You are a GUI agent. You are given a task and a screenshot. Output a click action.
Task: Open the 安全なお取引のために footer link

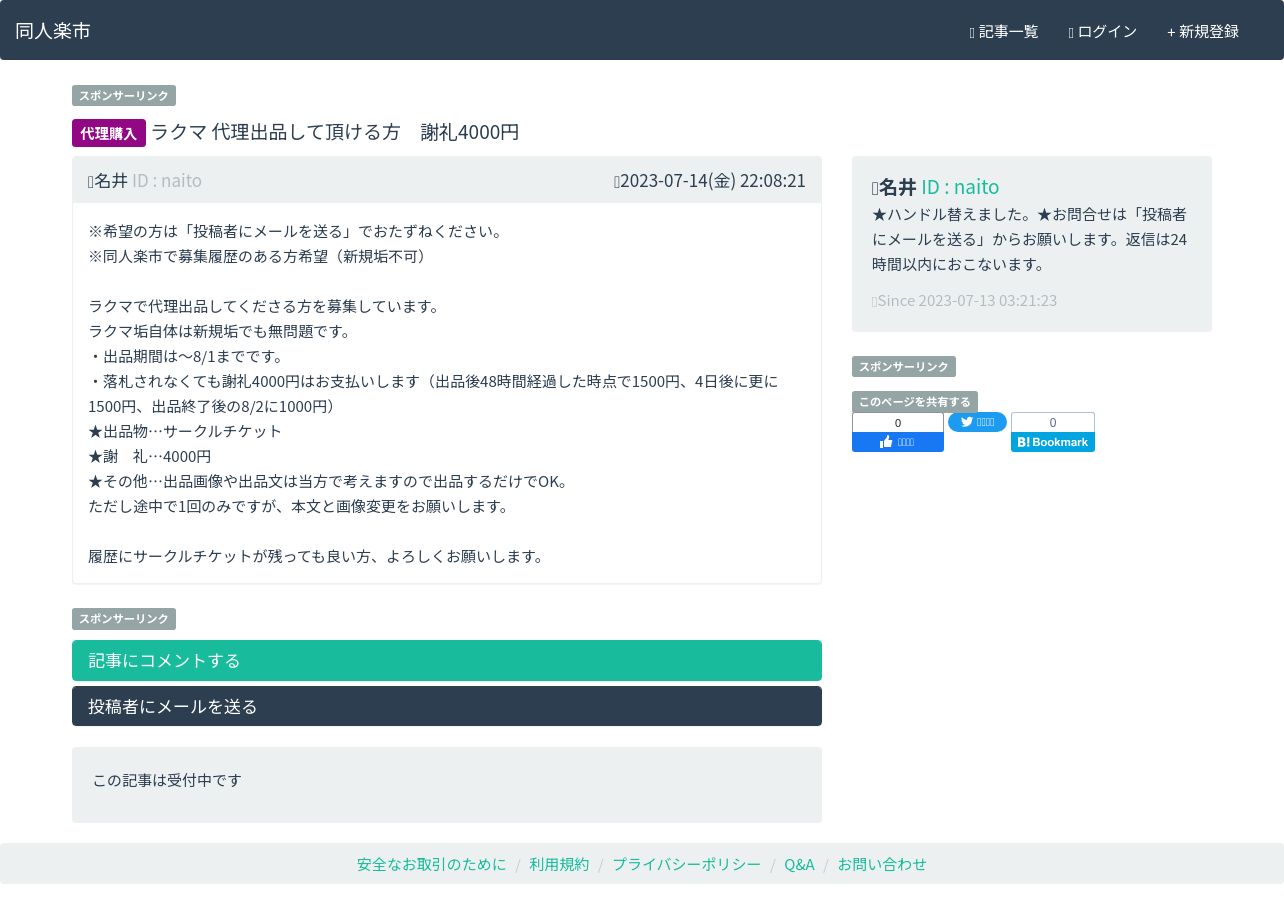(432, 864)
